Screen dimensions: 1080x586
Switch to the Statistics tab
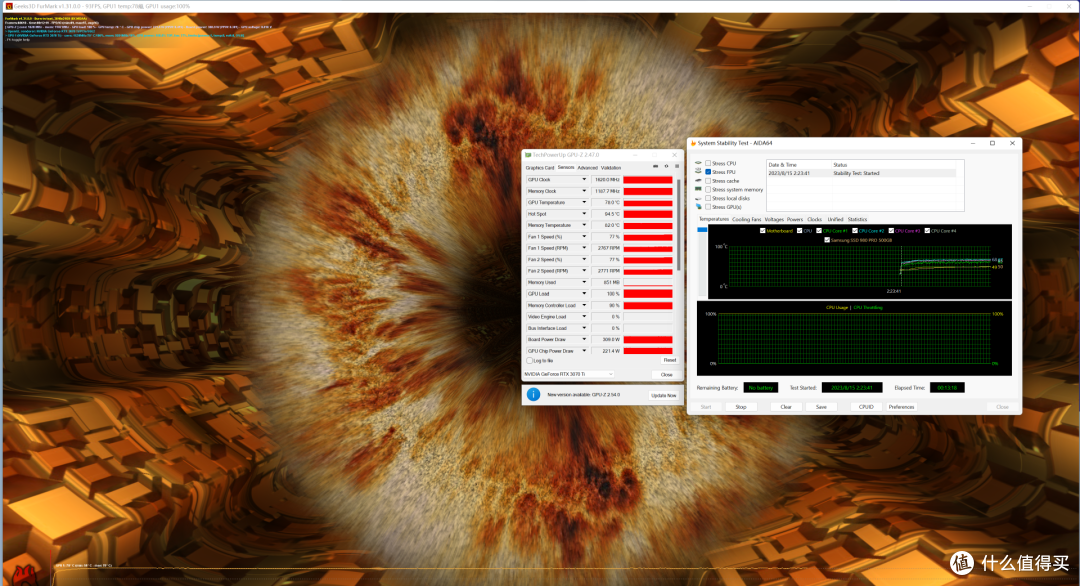(x=857, y=220)
